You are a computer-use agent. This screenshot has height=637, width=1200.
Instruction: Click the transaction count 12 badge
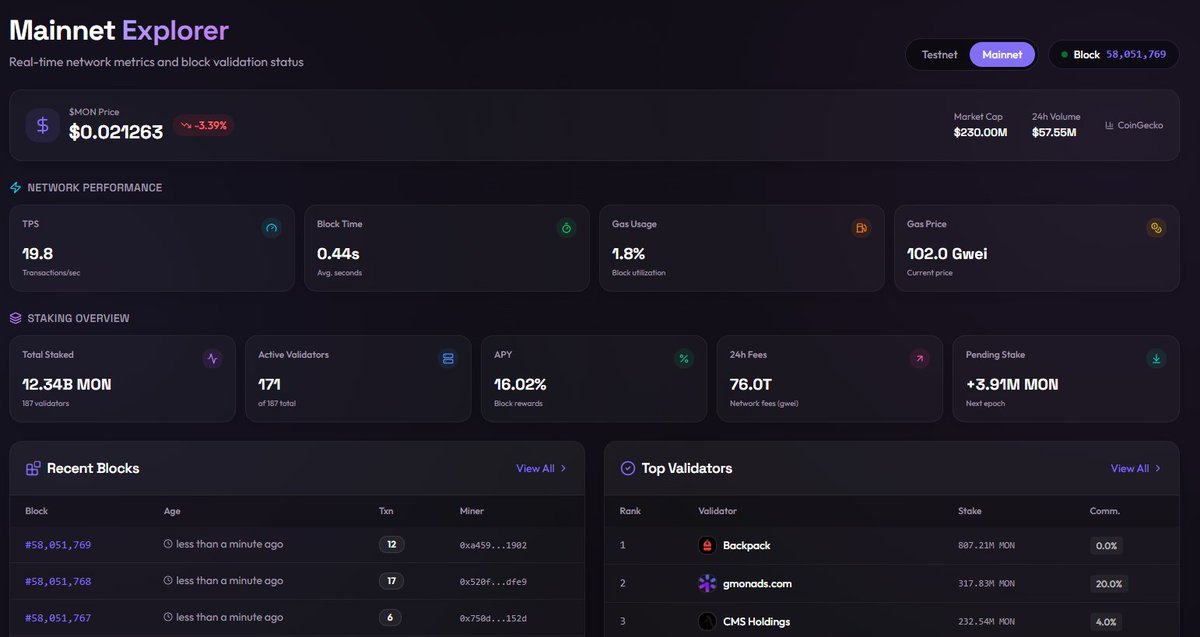click(391, 545)
